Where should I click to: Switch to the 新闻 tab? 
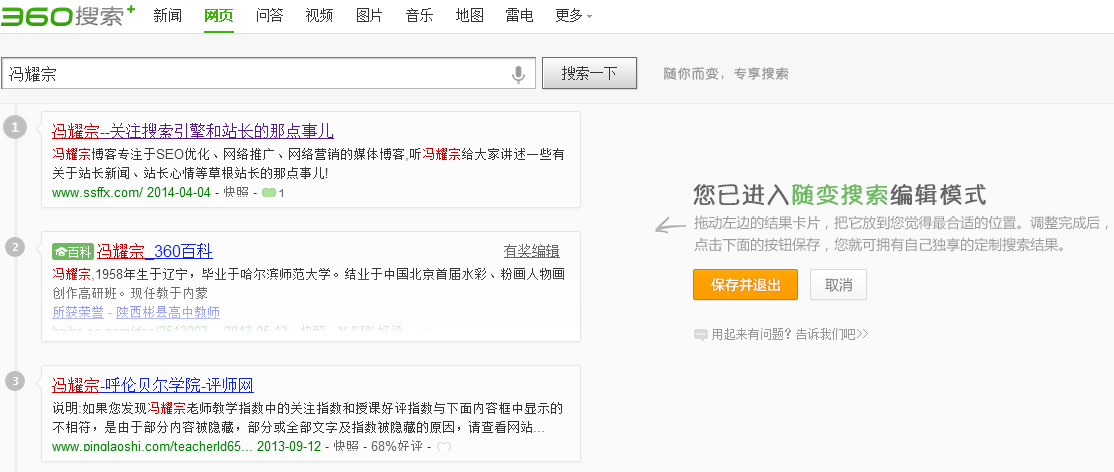pyautogui.click(x=168, y=16)
